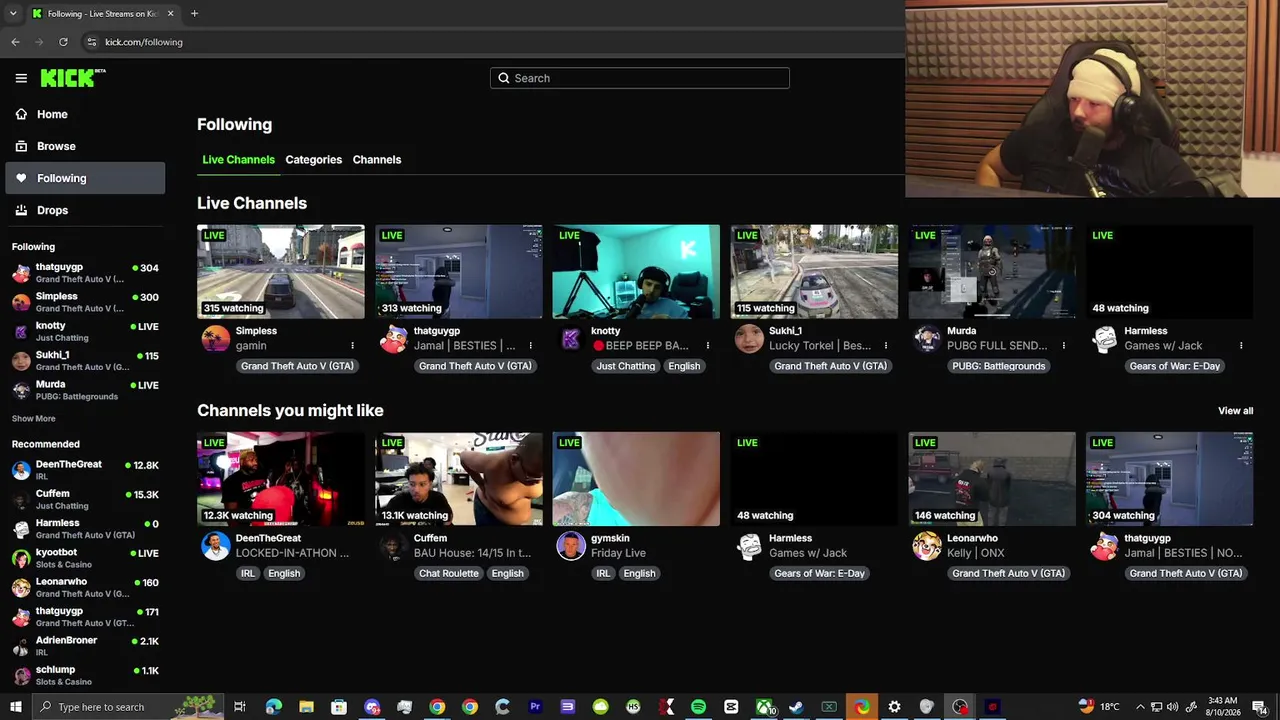The height and width of the screenshot is (720, 1280).
Task: Go to Home in the sidebar
Action: pyautogui.click(x=85, y=114)
